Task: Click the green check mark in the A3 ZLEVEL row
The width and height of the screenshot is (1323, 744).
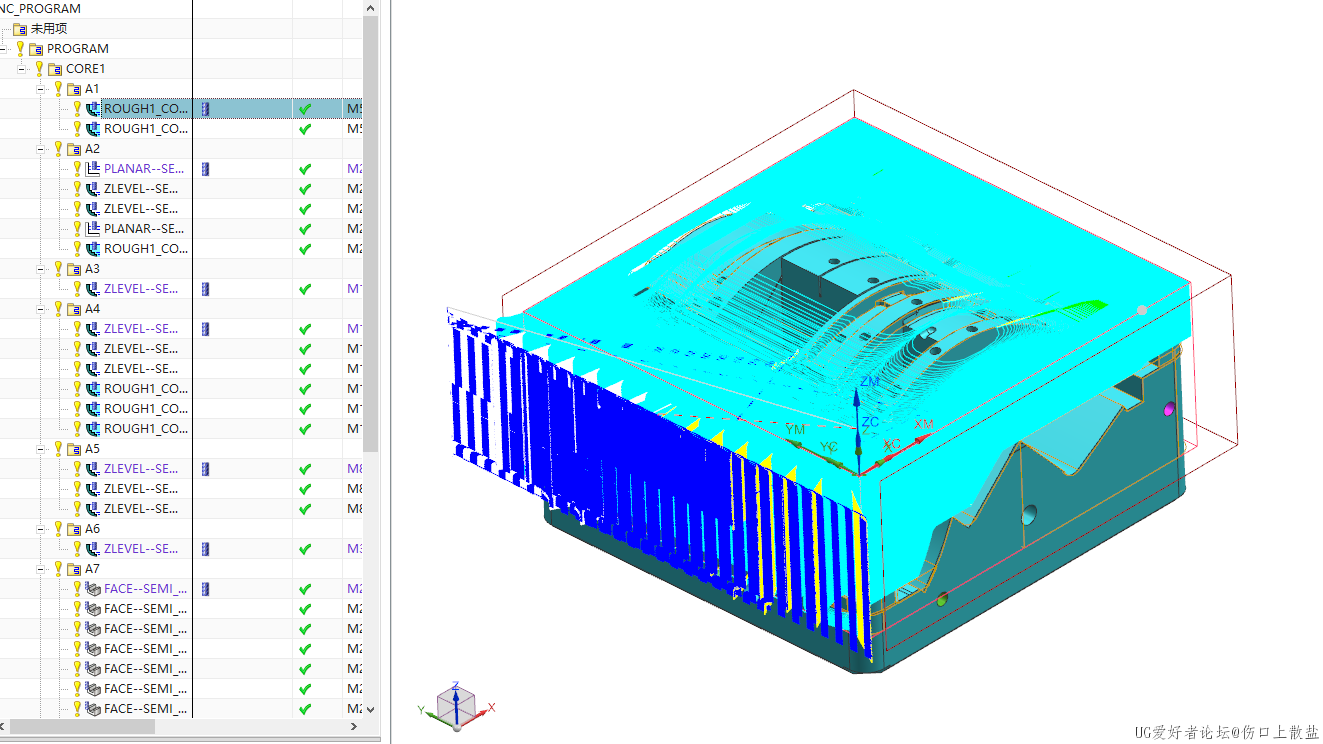Action: click(x=305, y=289)
